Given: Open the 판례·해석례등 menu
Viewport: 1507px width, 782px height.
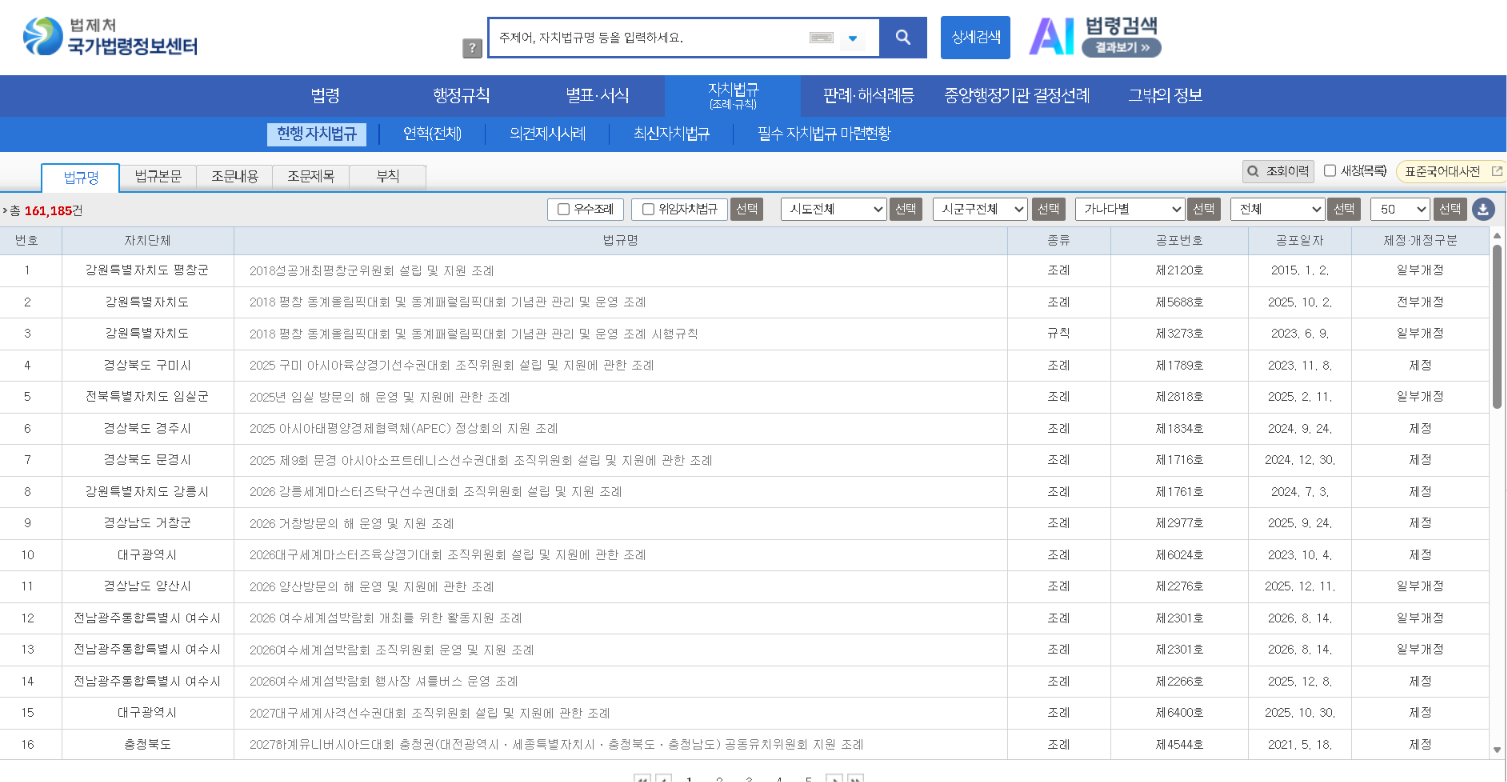Looking at the screenshot, I should coord(868,96).
